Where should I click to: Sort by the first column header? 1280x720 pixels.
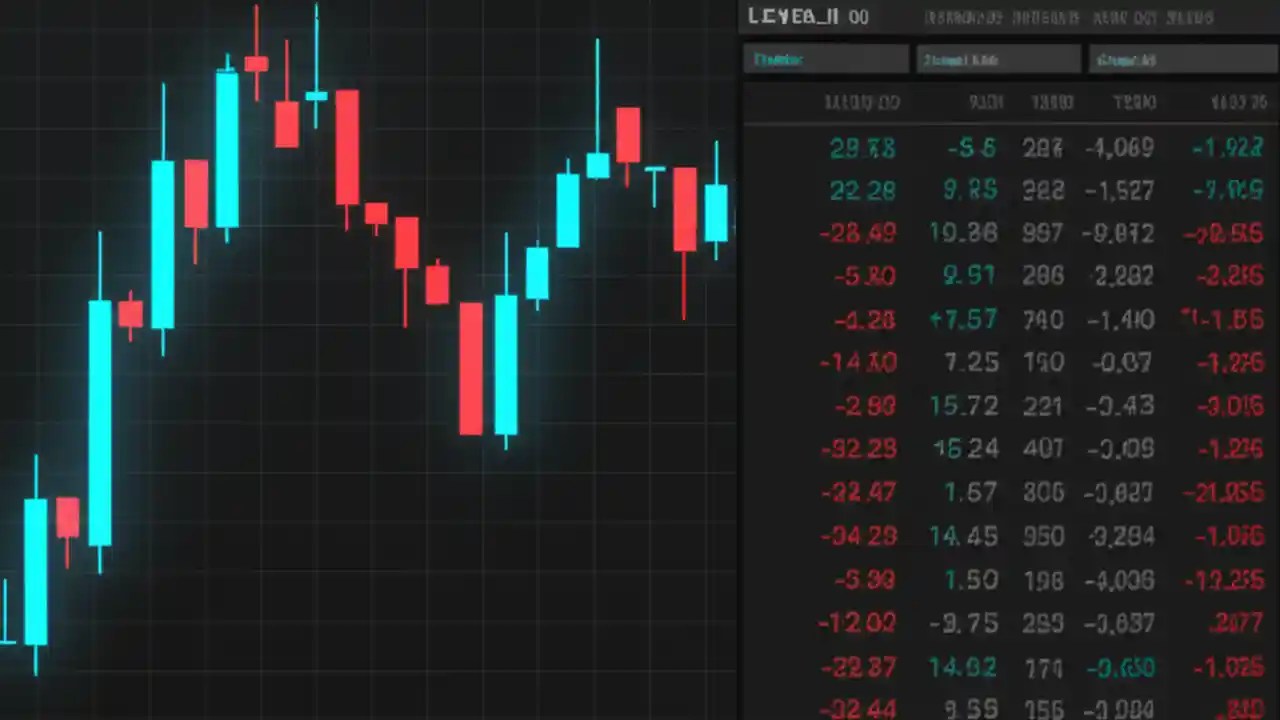862,102
